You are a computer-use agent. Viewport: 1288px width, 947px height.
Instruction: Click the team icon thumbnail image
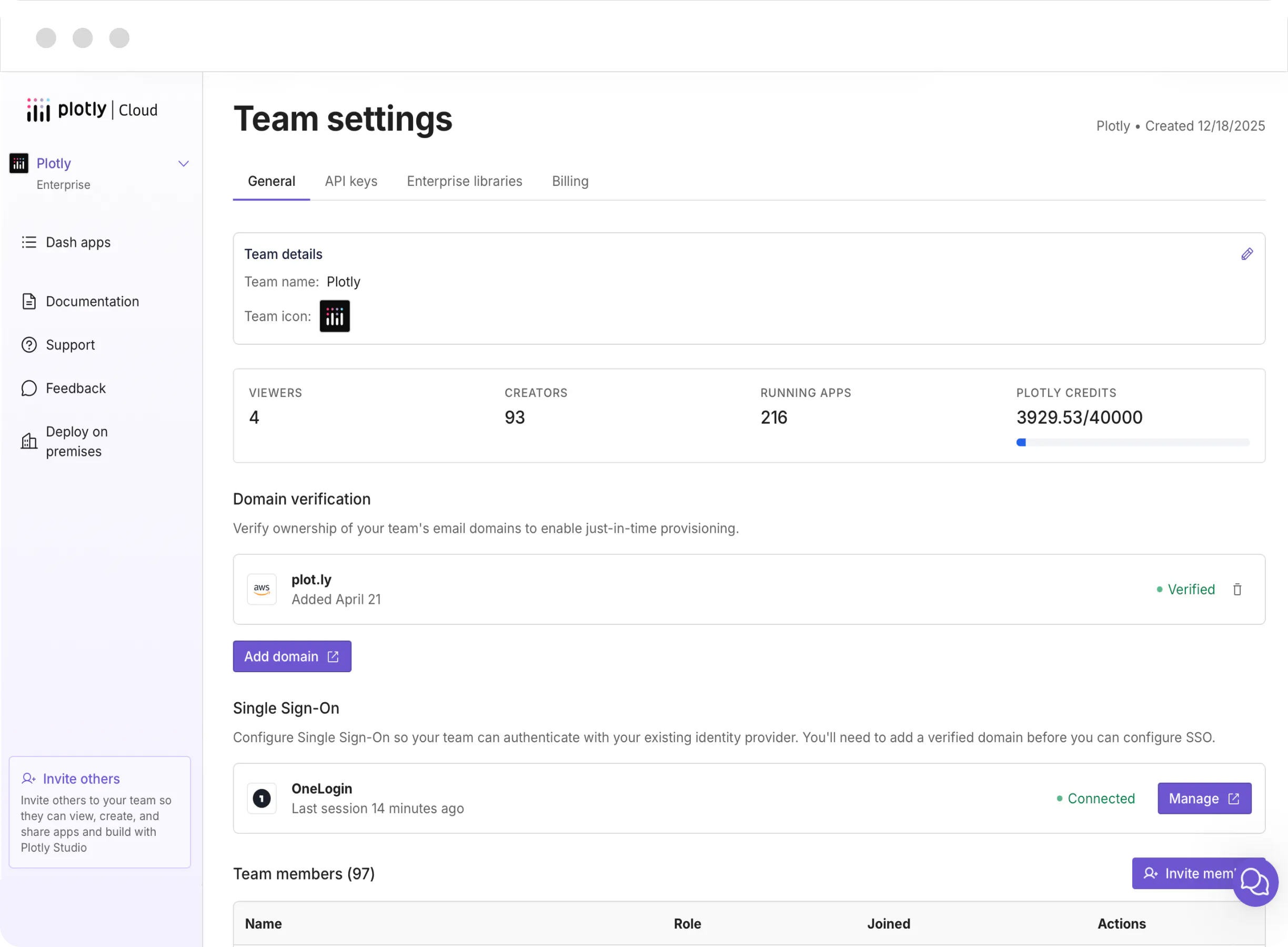point(335,316)
